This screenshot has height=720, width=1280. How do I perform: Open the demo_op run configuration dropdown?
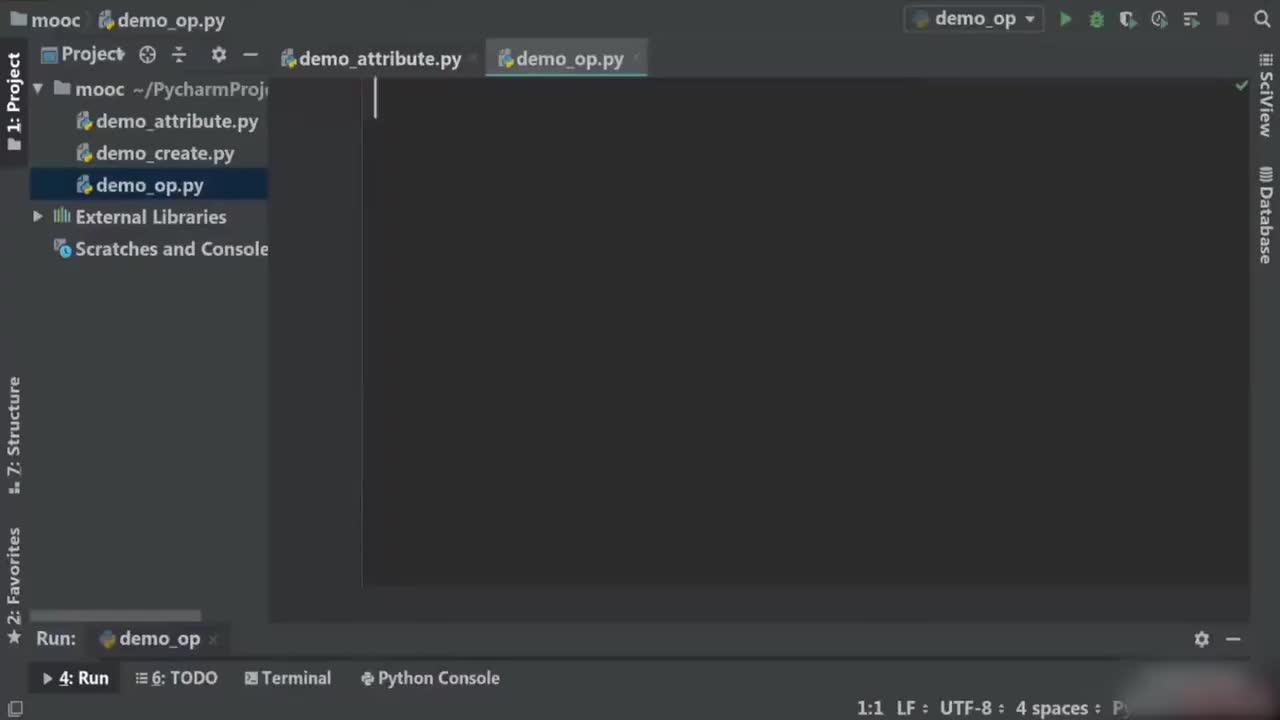pyautogui.click(x=974, y=19)
